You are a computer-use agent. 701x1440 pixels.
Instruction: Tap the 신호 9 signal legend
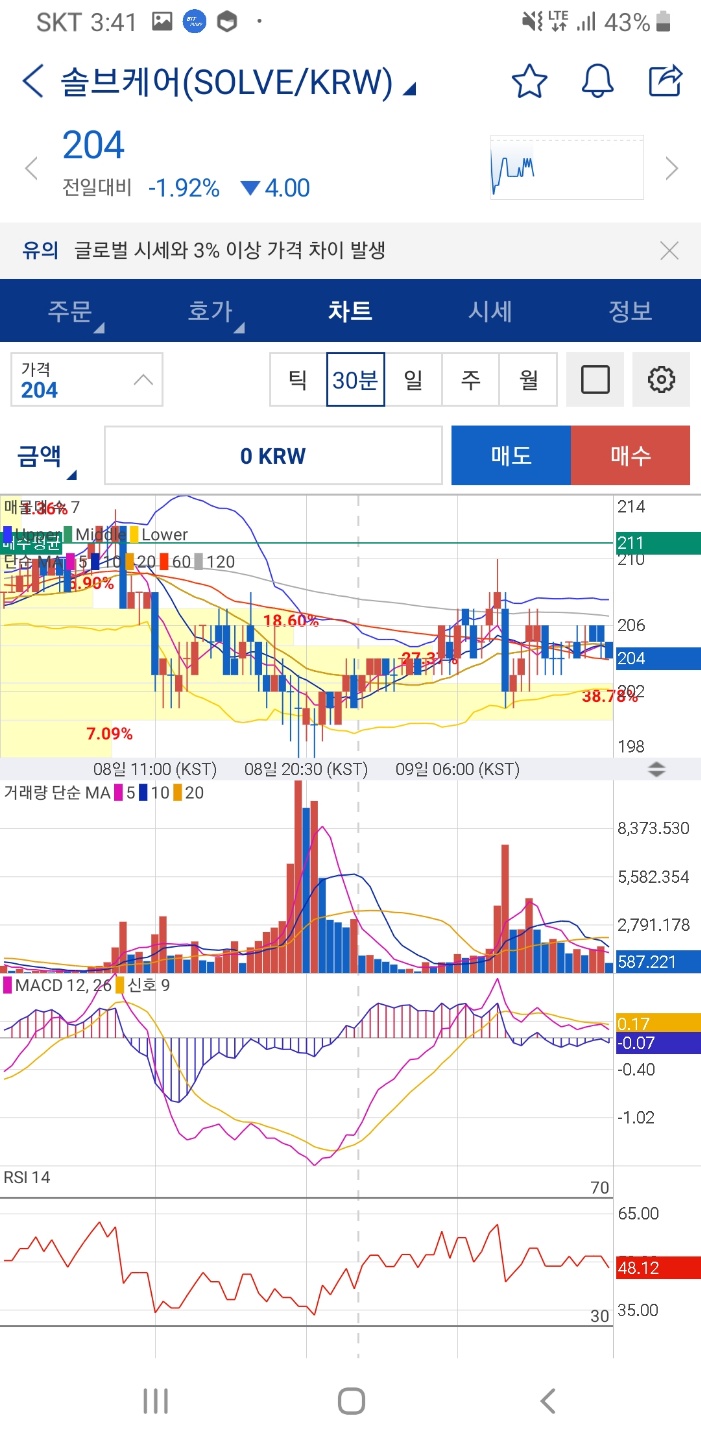pos(144,985)
